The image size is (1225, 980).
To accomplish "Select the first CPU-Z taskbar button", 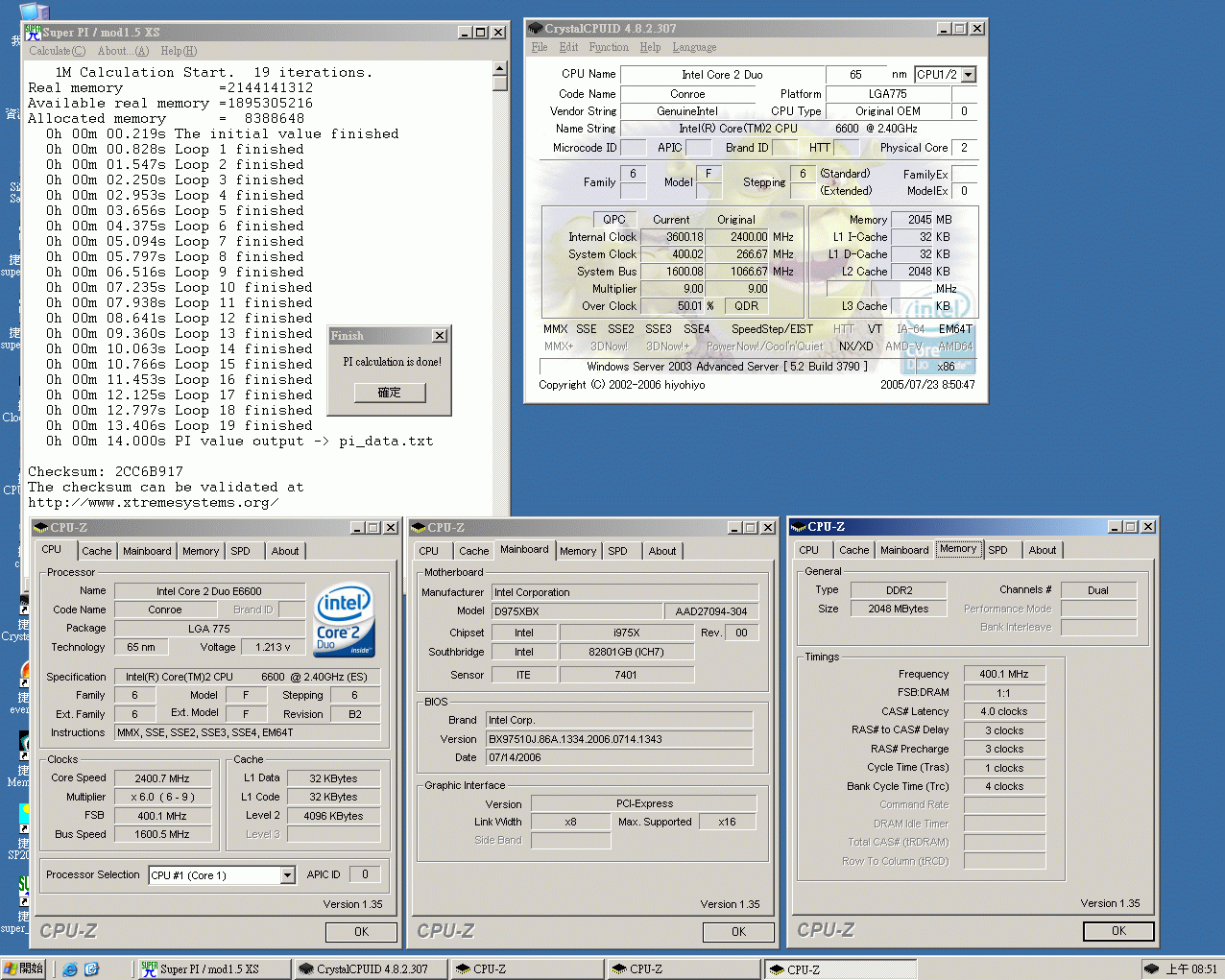I will point(527,969).
